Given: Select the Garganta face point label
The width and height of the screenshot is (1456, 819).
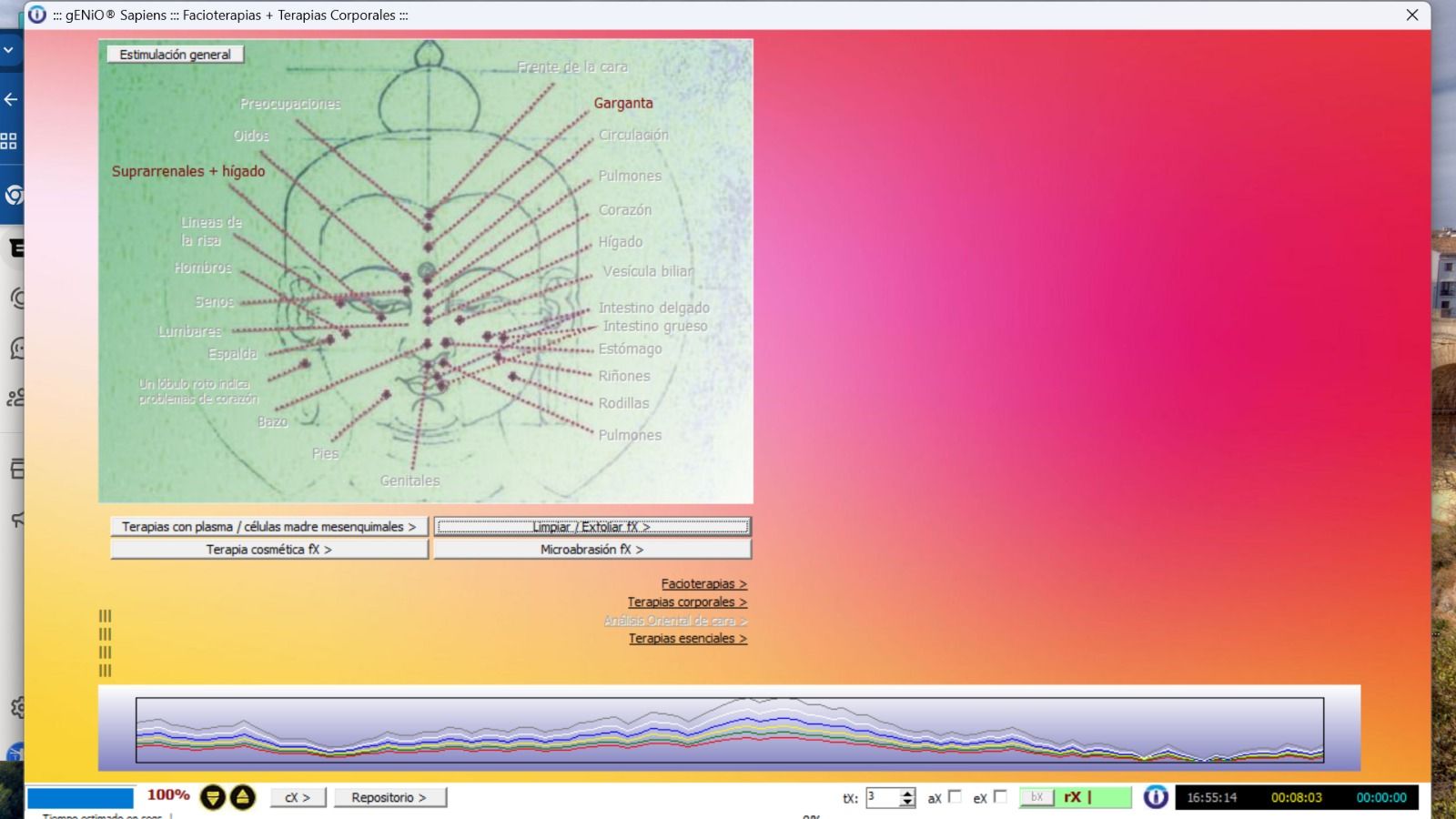Looking at the screenshot, I should [623, 103].
